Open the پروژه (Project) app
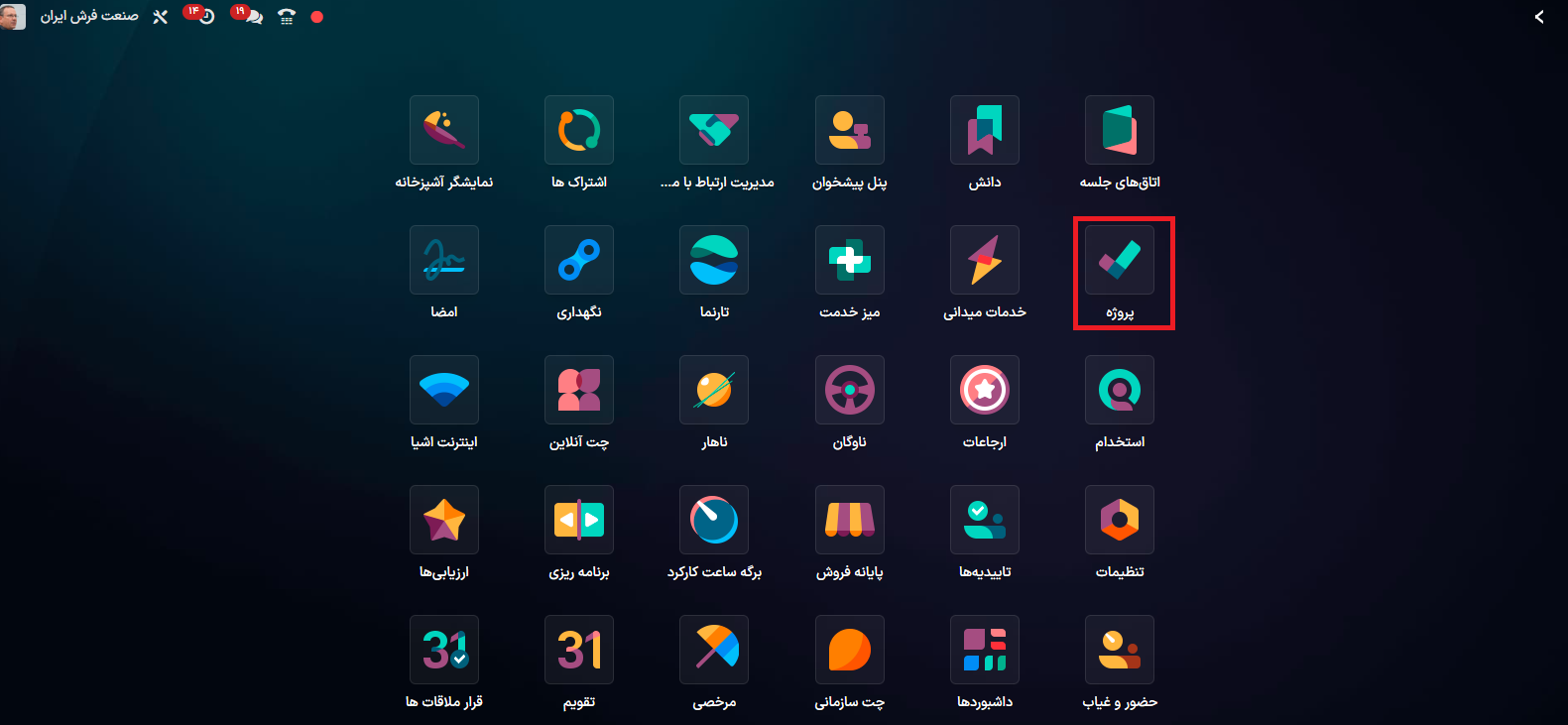This screenshot has width=1568, height=725. (1119, 260)
